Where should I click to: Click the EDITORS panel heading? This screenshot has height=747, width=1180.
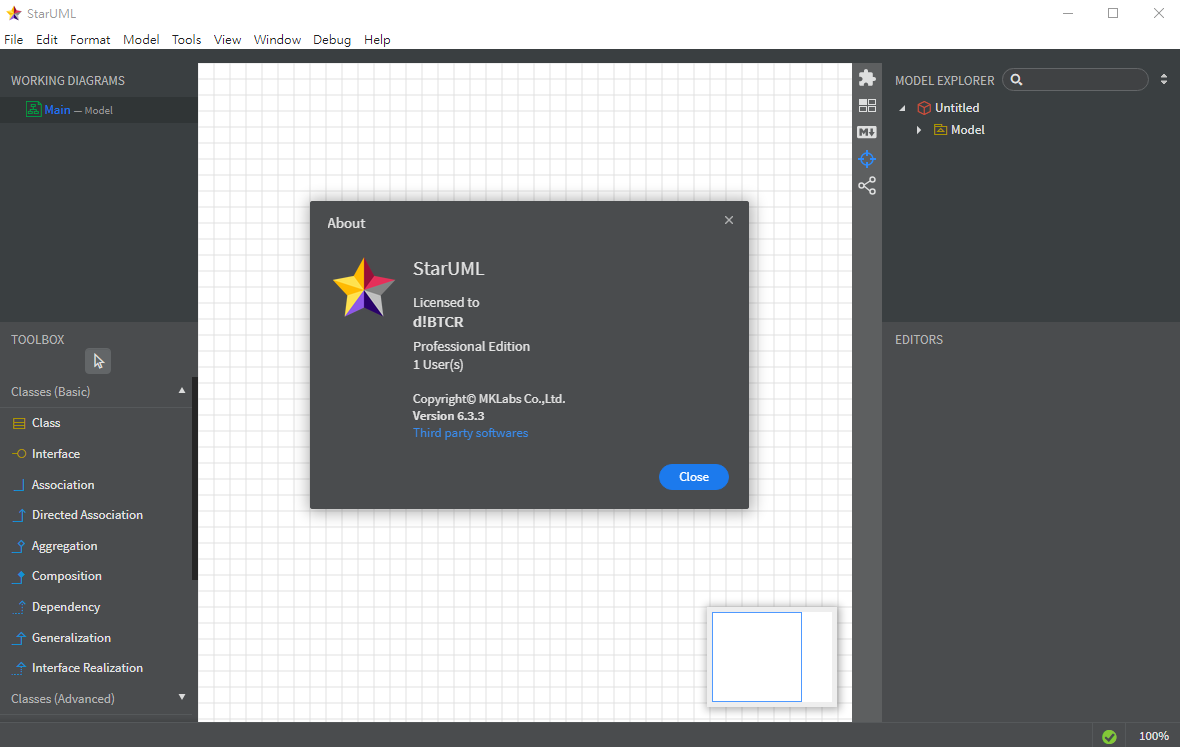click(x=919, y=340)
